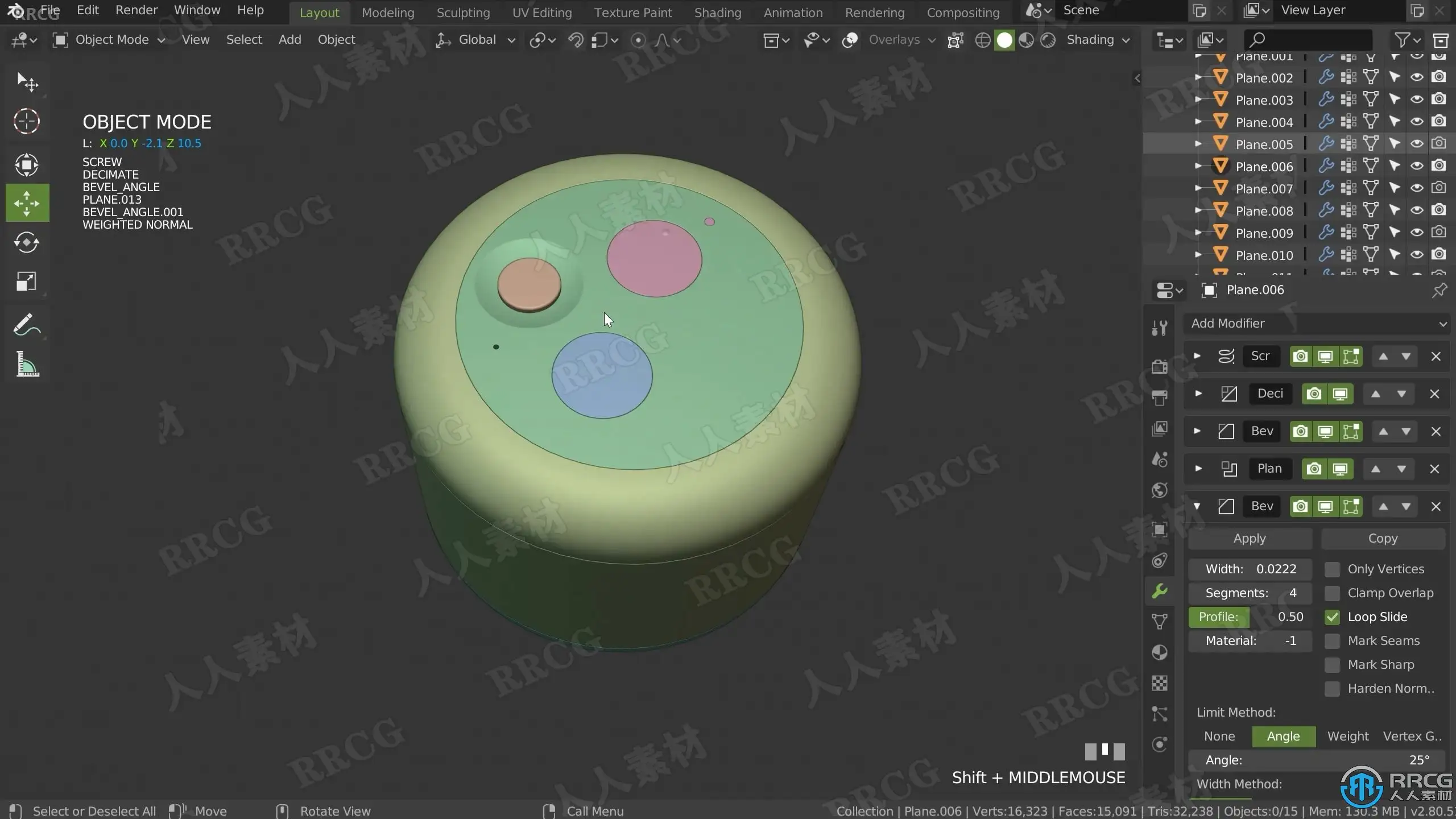Screen dimensions: 1456x819
Task: Activate the Scale tool
Action: pos(27,282)
